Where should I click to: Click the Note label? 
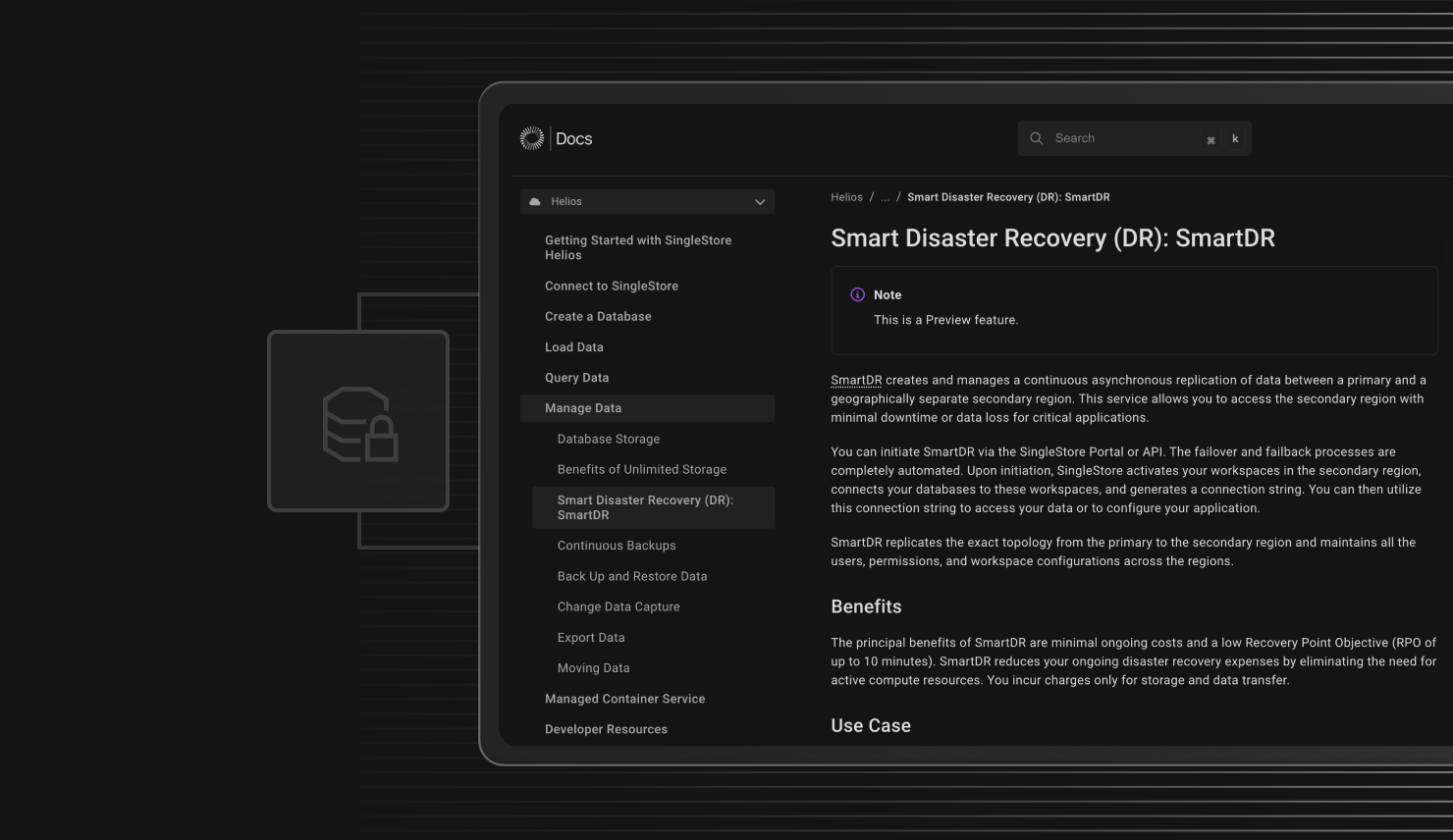pos(888,294)
